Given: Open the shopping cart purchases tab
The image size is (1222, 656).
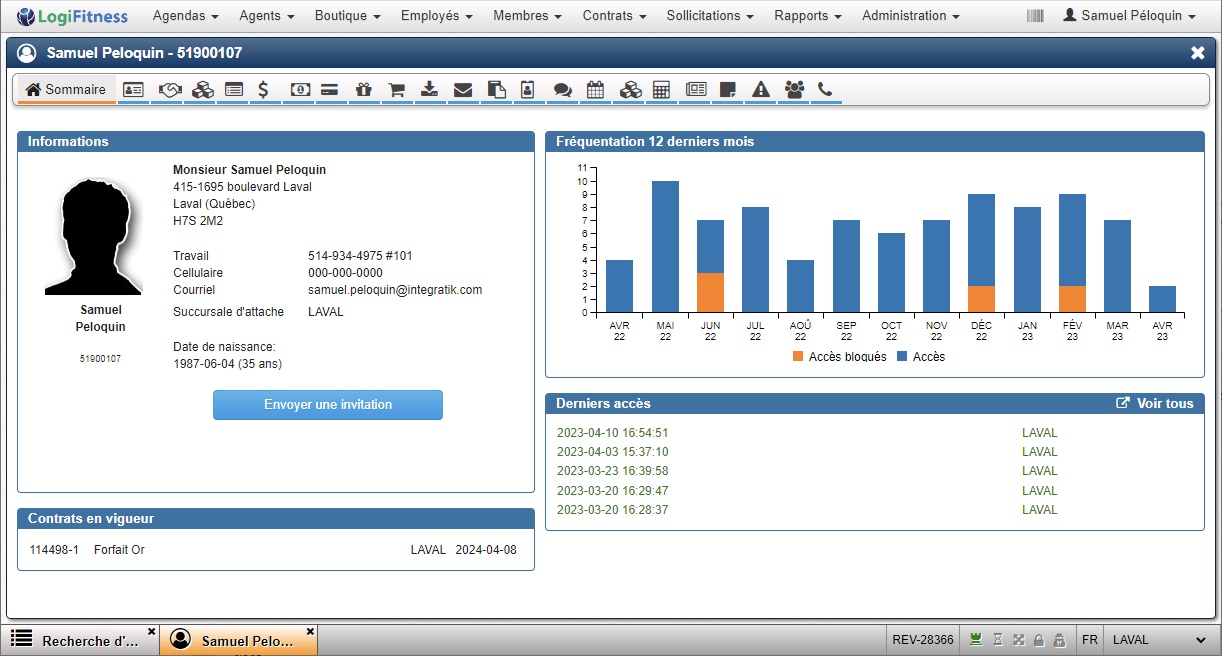Looking at the screenshot, I should point(396,90).
